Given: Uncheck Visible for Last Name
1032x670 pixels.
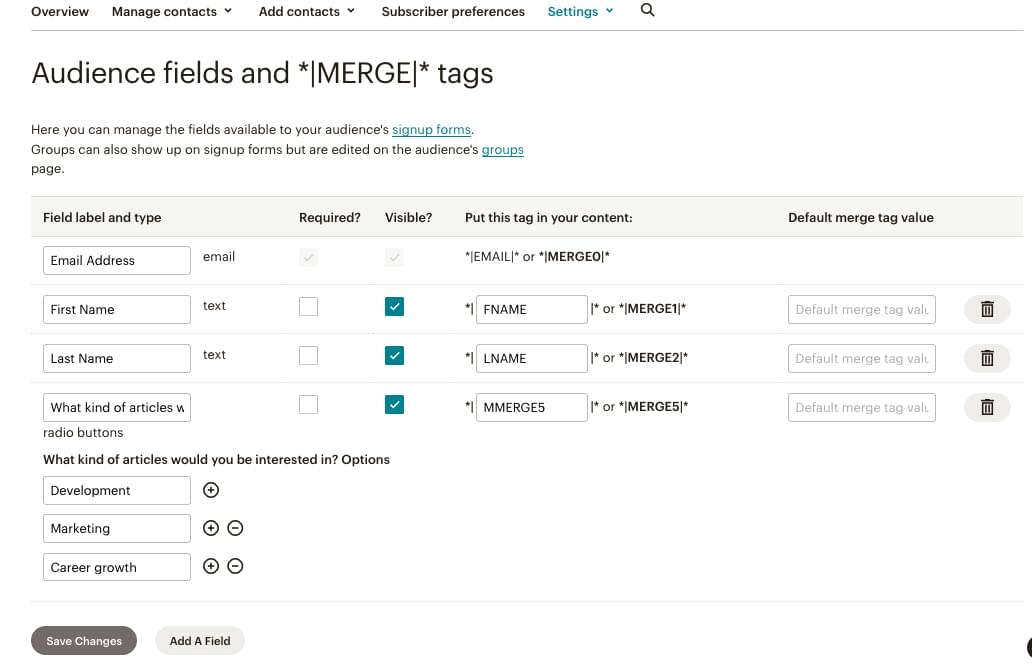Looking at the screenshot, I should [394, 356].
